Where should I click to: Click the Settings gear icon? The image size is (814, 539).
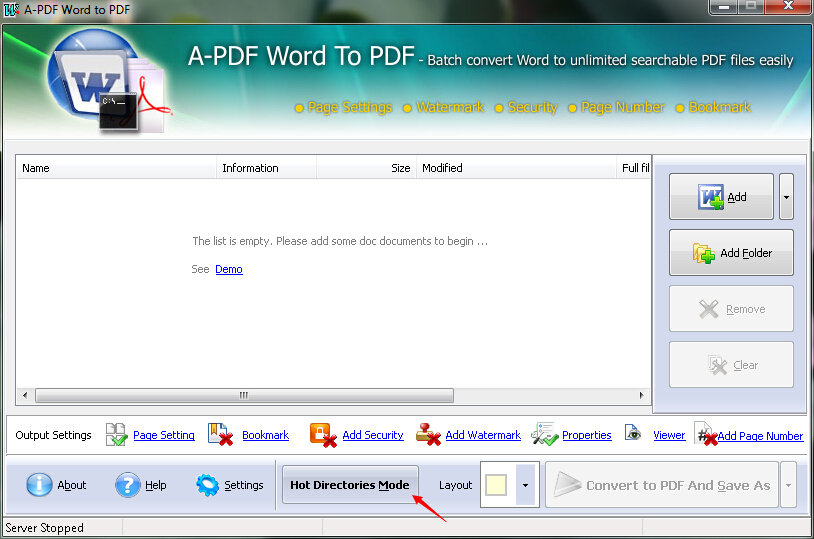[208, 485]
